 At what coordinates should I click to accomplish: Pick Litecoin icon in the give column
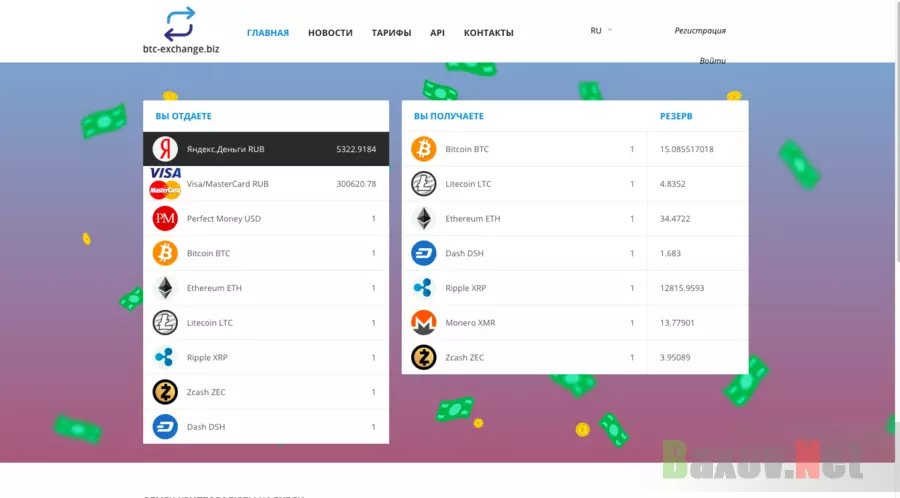point(165,322)
